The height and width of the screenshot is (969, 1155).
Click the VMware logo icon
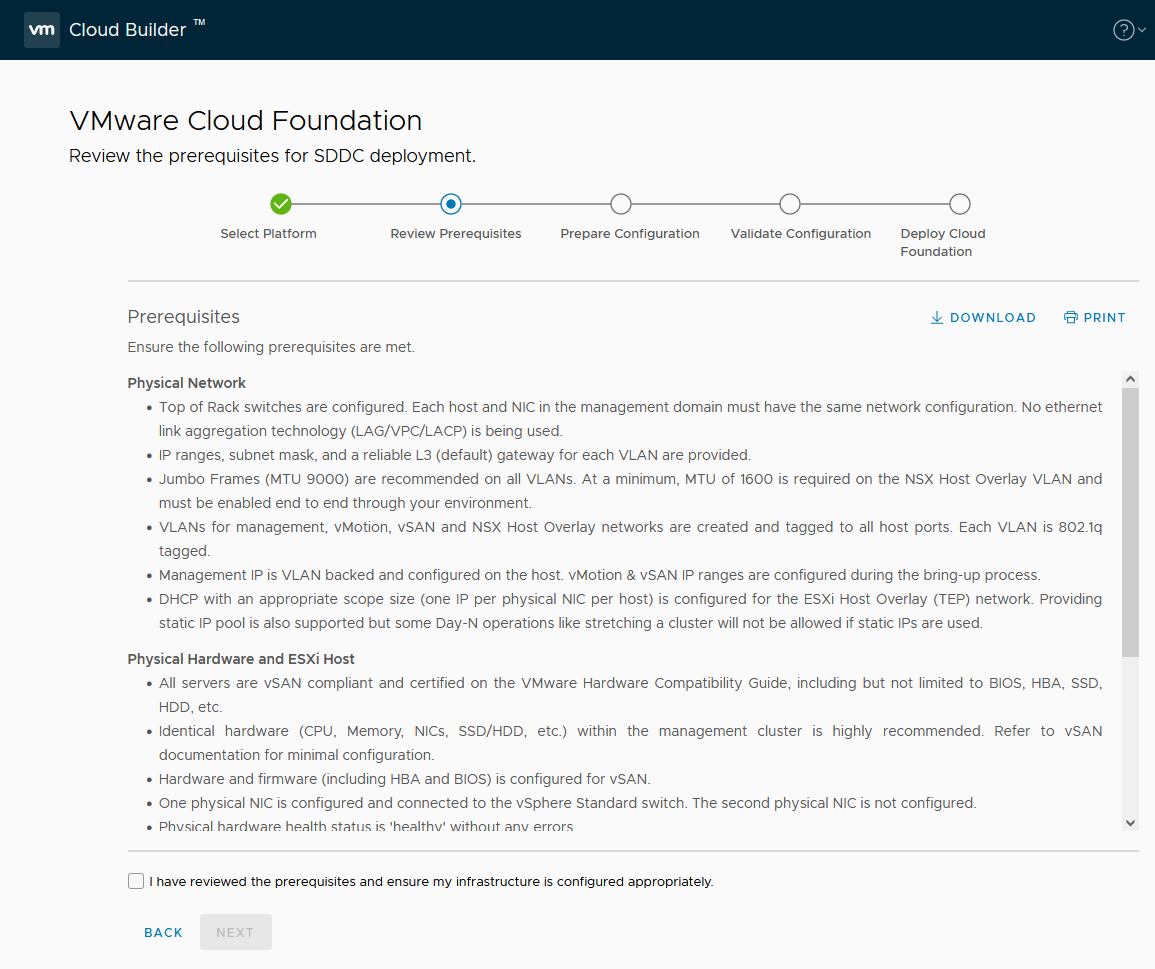click(41, 29)
